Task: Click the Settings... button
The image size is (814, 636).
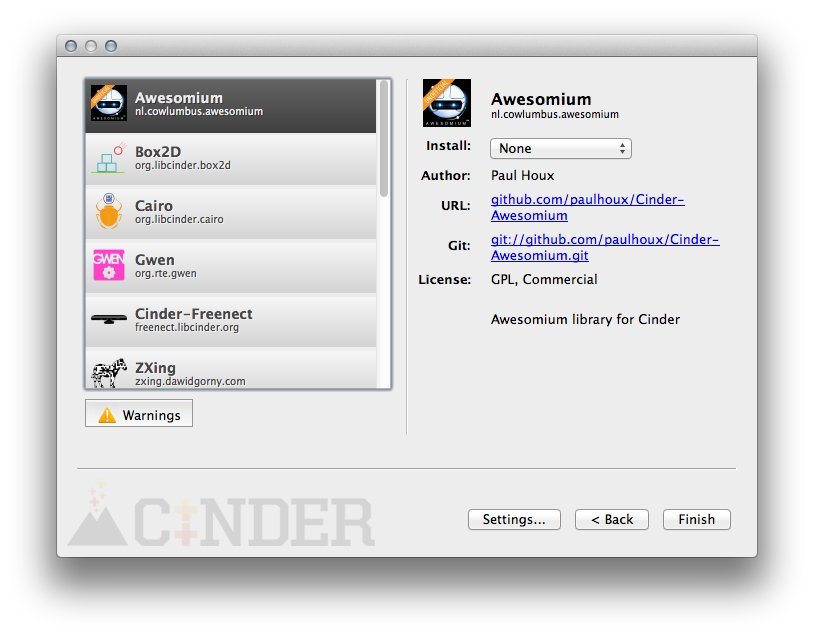Action: (x=514, y=519)
